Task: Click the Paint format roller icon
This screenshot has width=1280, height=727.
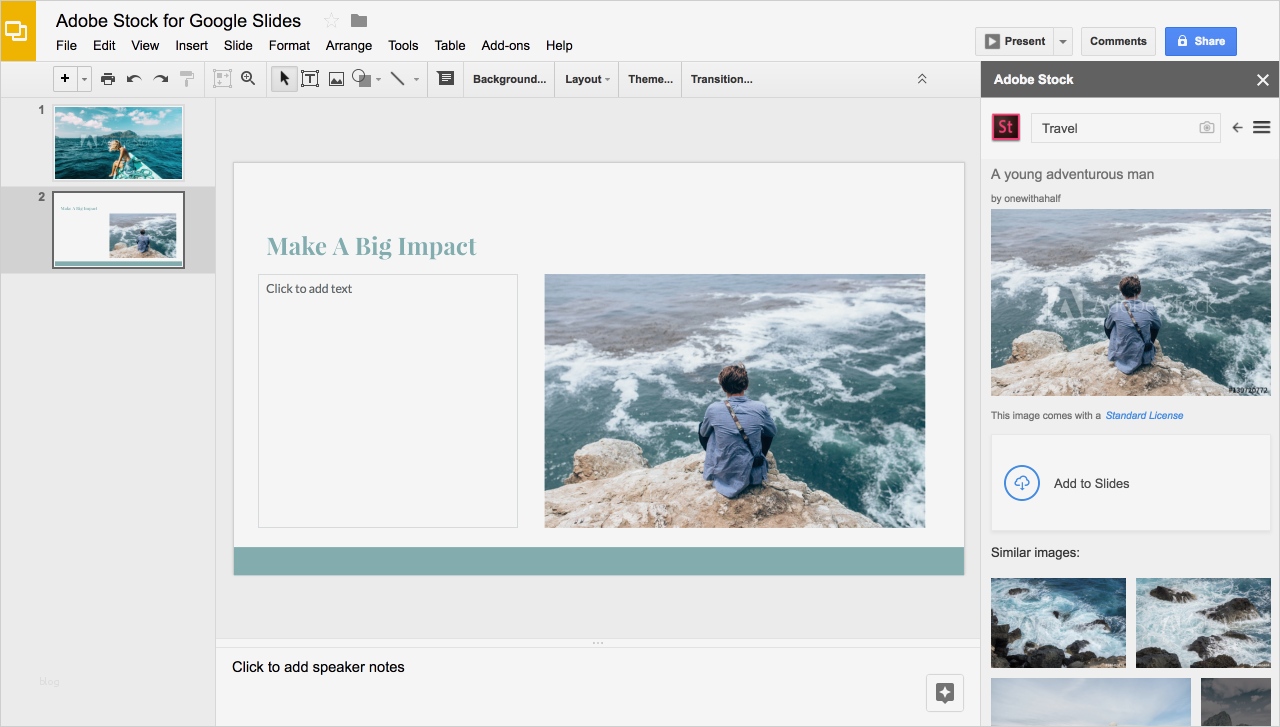Action: [187, 79]
